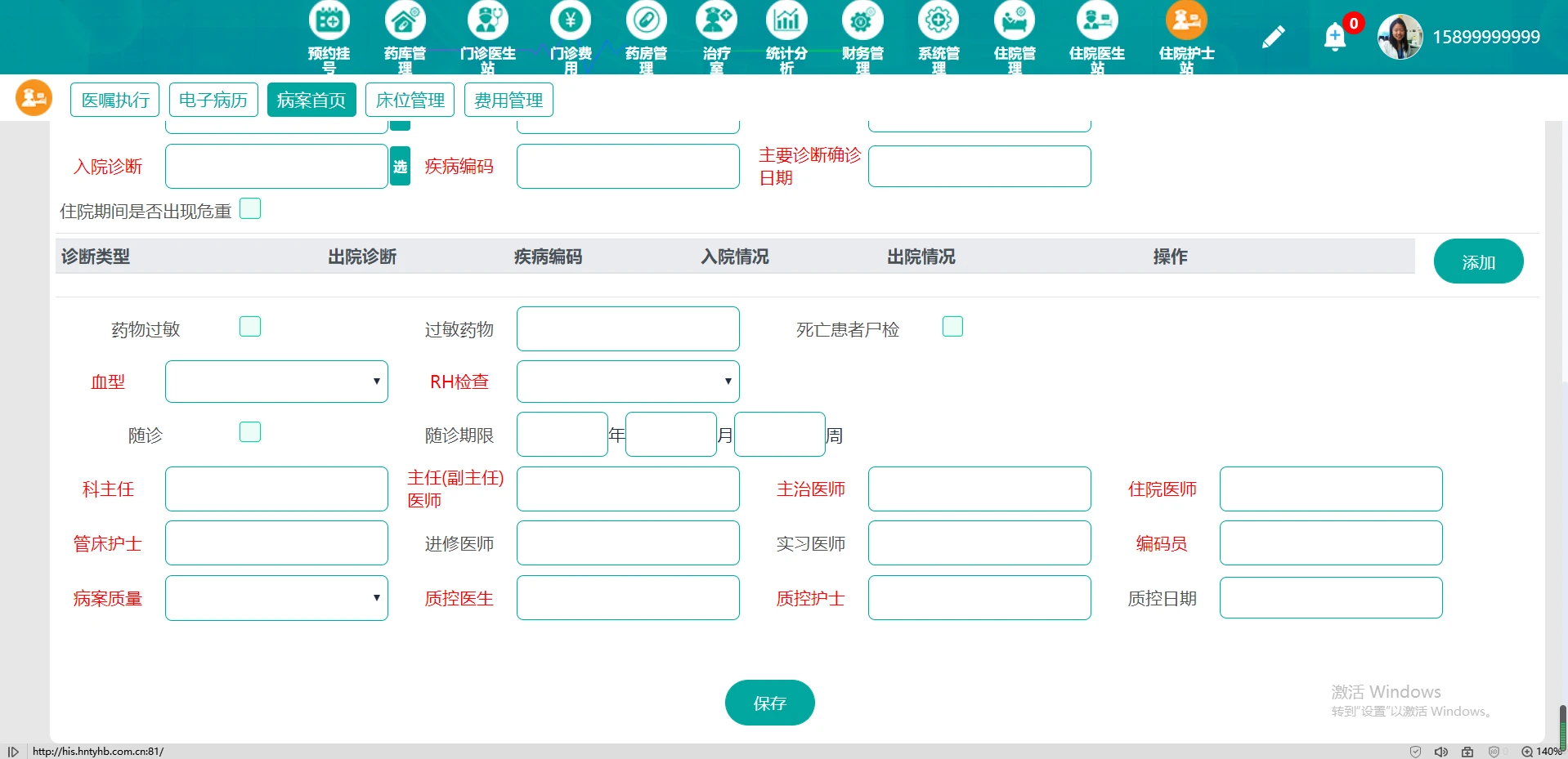Switch to the 床位管理 tab
The width and height of the screenshot is (1568, 759).
(410, 99)
